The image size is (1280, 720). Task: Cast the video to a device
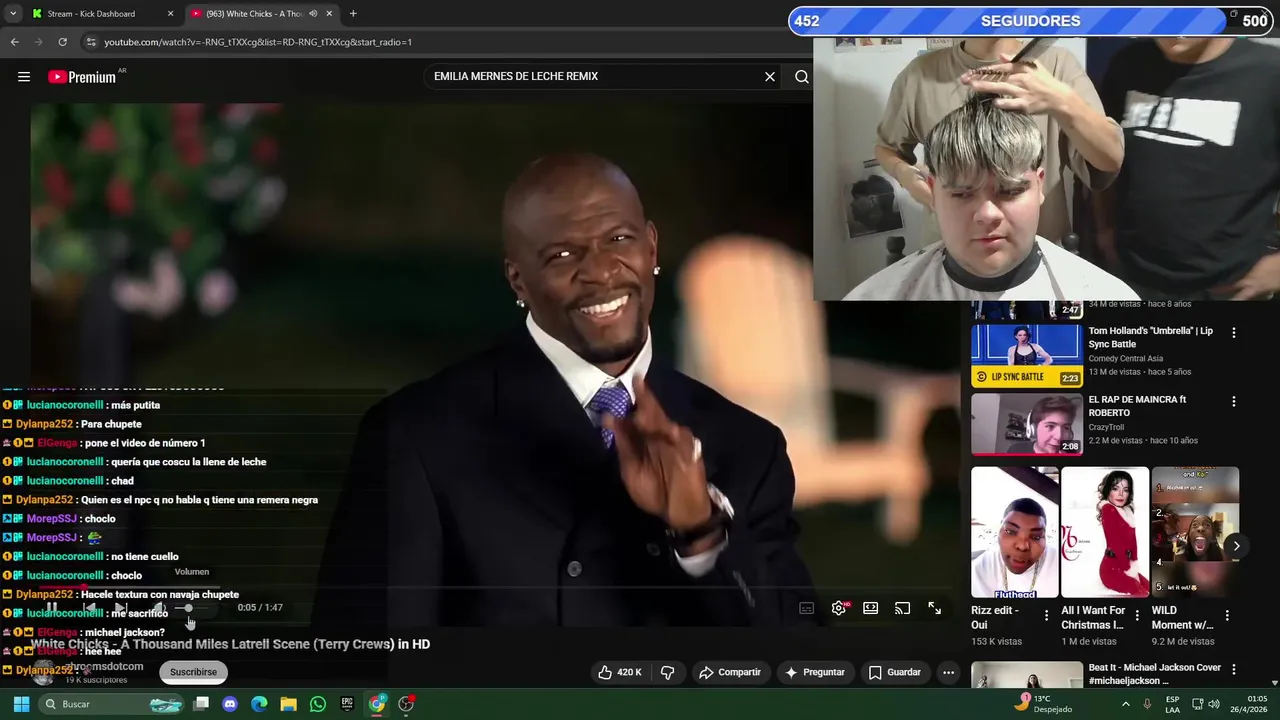[x=903, y=608]
